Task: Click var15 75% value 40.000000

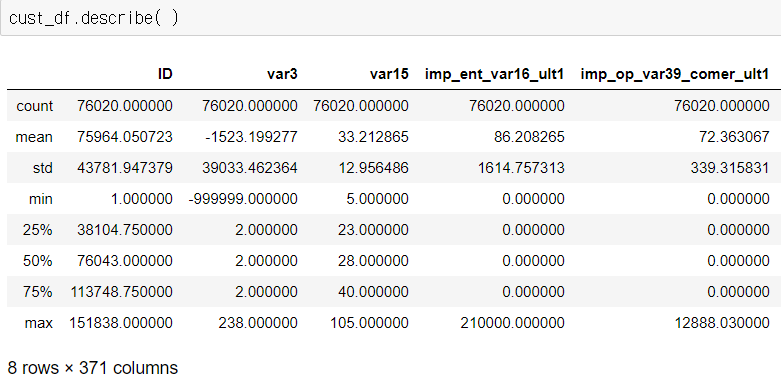Action: point(374,292)
